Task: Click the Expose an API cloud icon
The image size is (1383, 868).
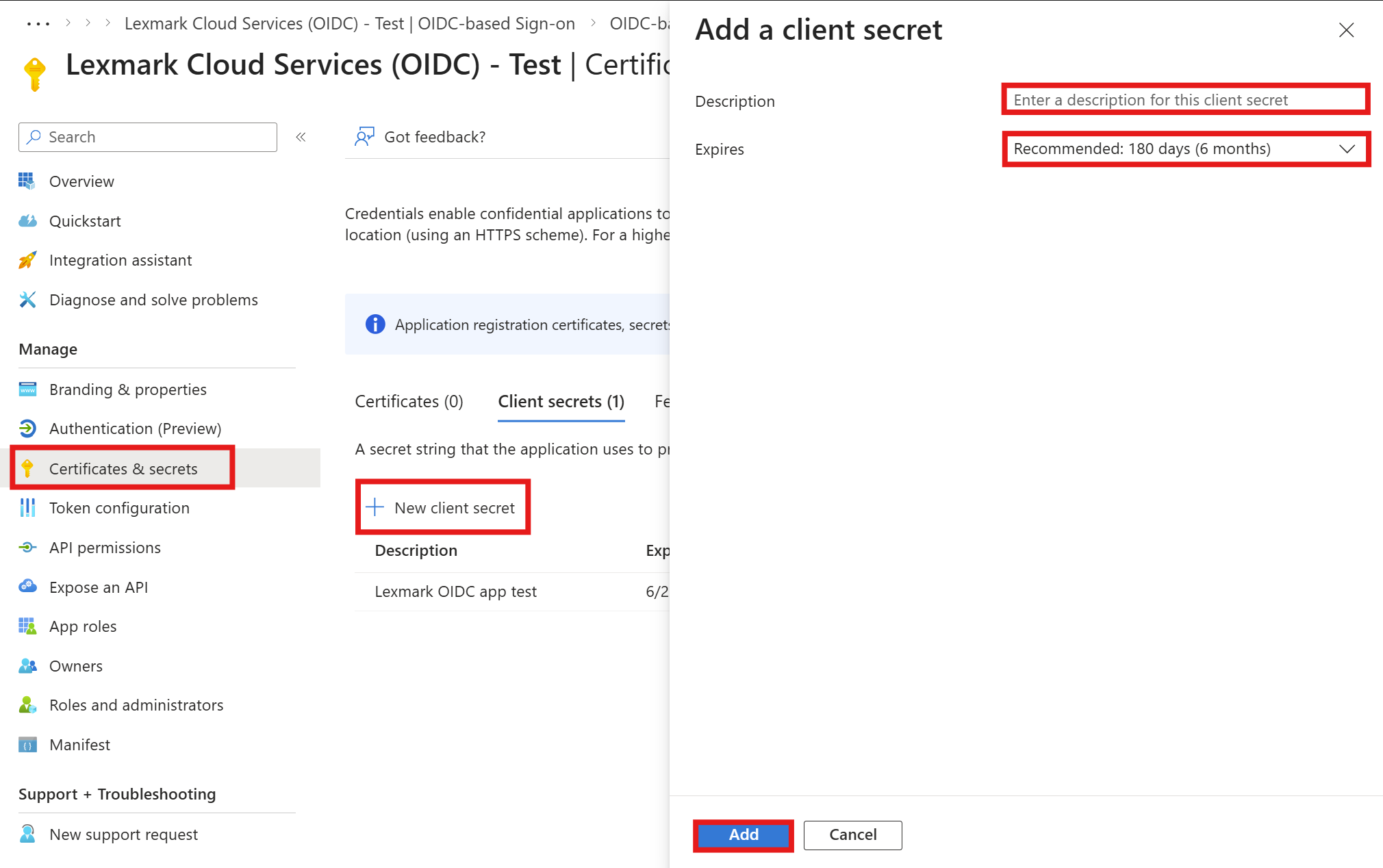Action: pos(27,587)
